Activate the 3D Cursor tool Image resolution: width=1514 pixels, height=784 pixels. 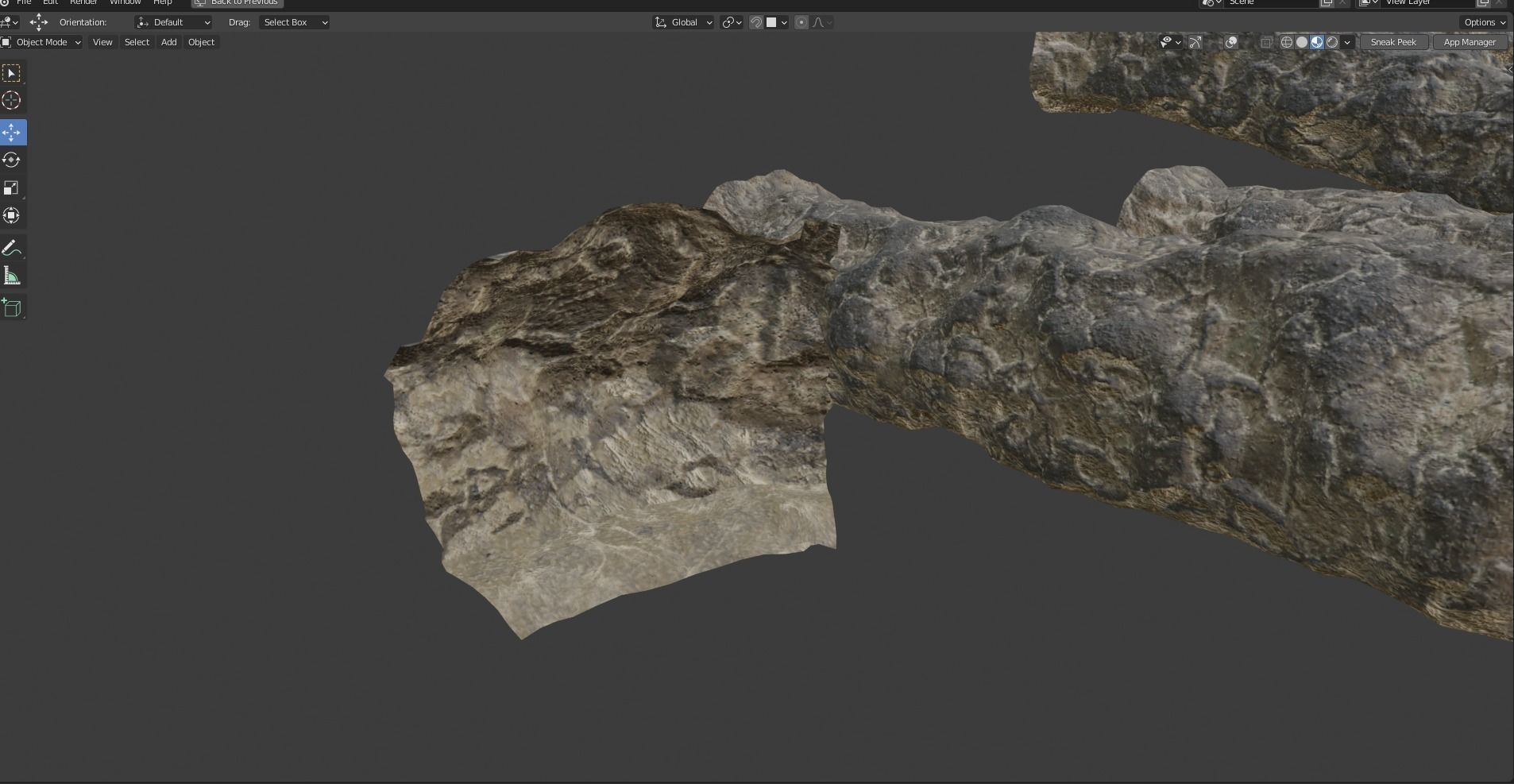12,100
